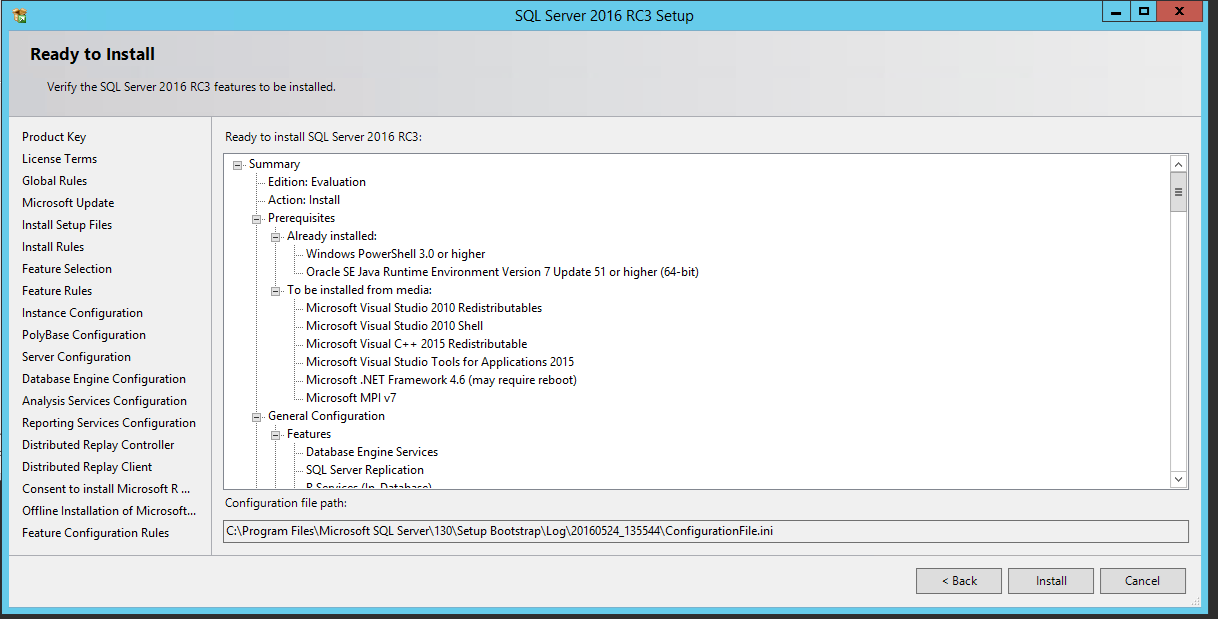Select Visual Studio Tools for Applications 2015
Viewport: 1218px width, 619px height.
pyautogui.click(x=440, y=362)
